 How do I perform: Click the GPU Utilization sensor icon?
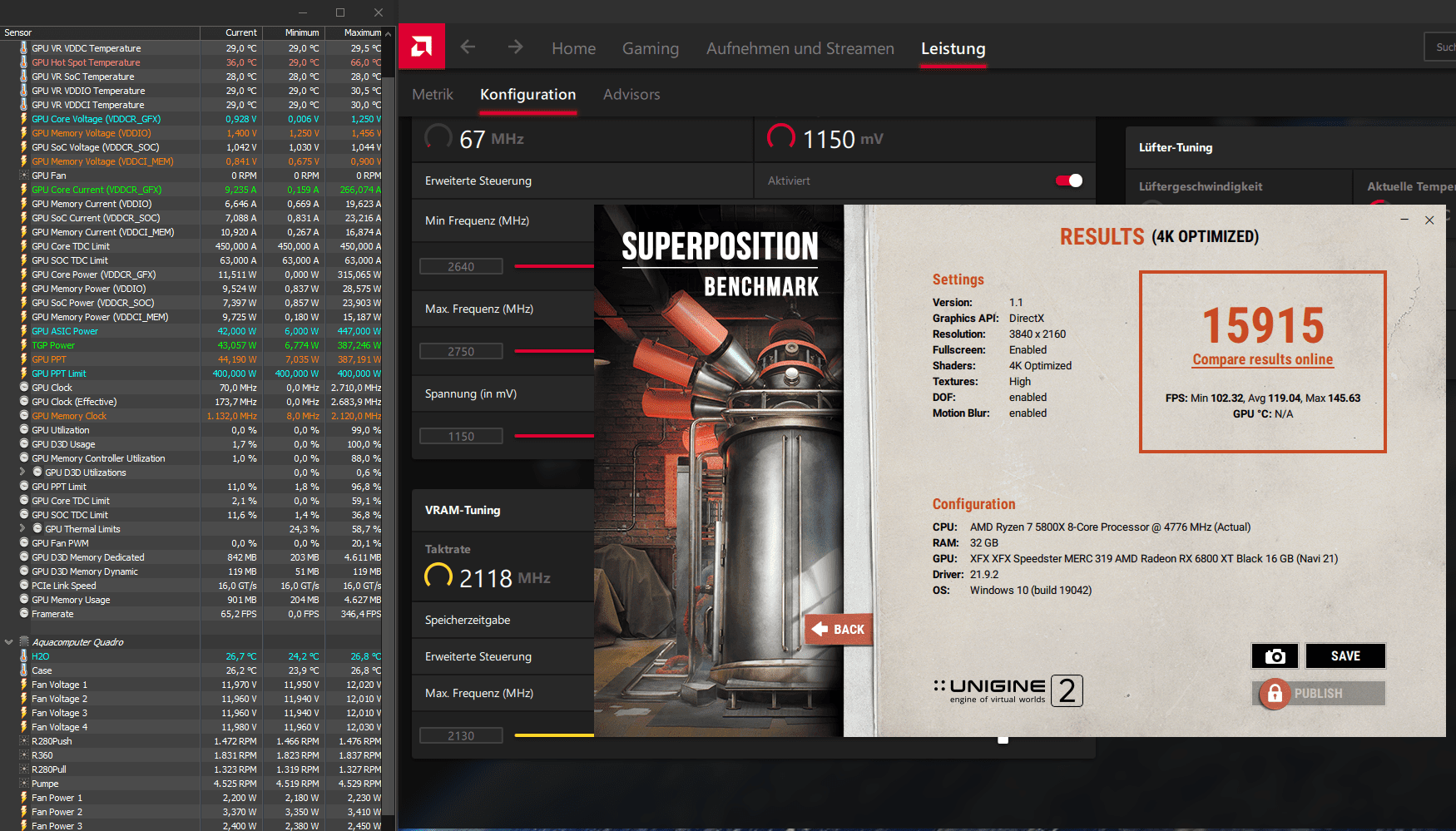[24, 430]
